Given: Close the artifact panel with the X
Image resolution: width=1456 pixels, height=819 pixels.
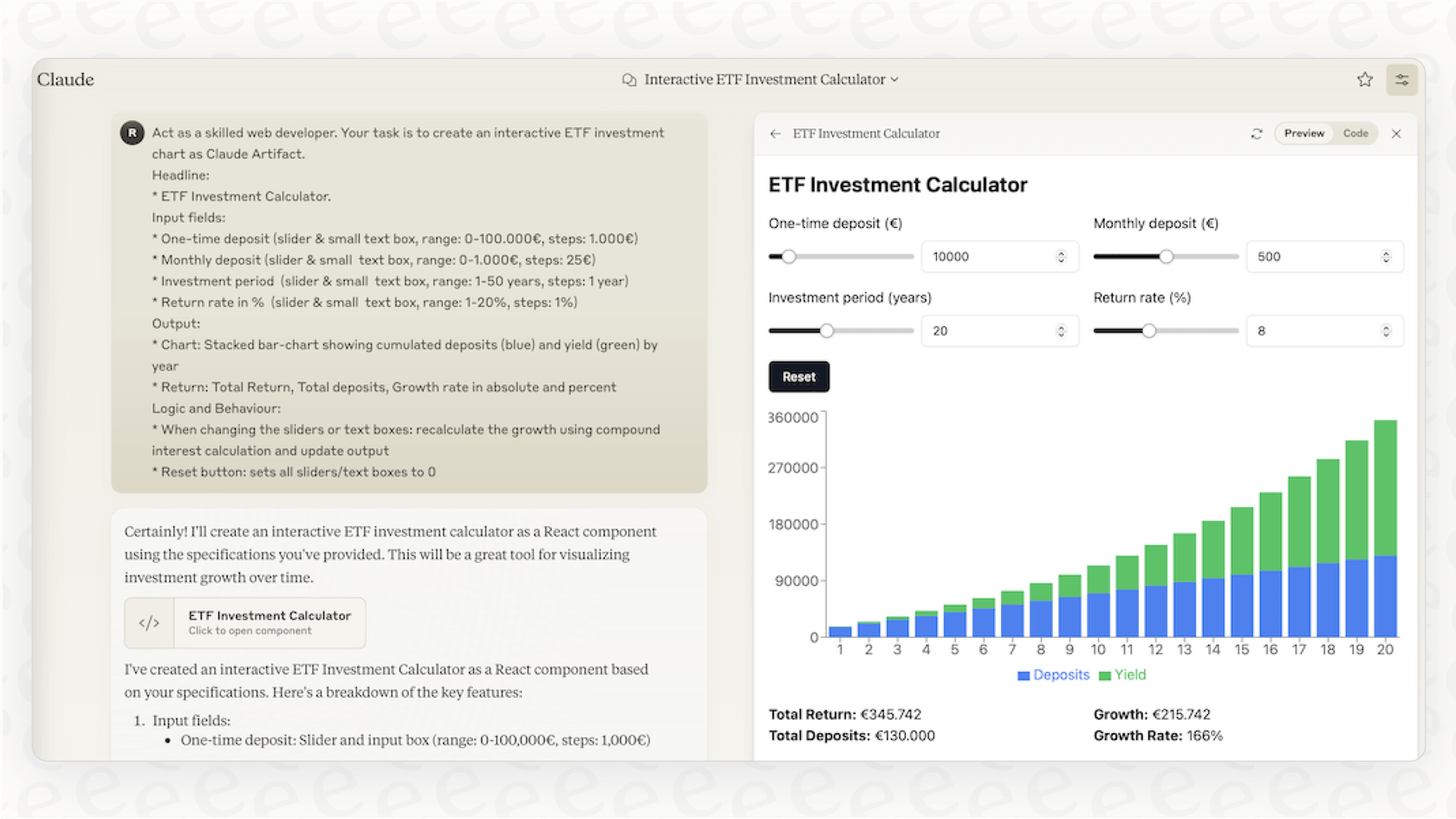Looking at the screenshot, I should coord(1396,133).
